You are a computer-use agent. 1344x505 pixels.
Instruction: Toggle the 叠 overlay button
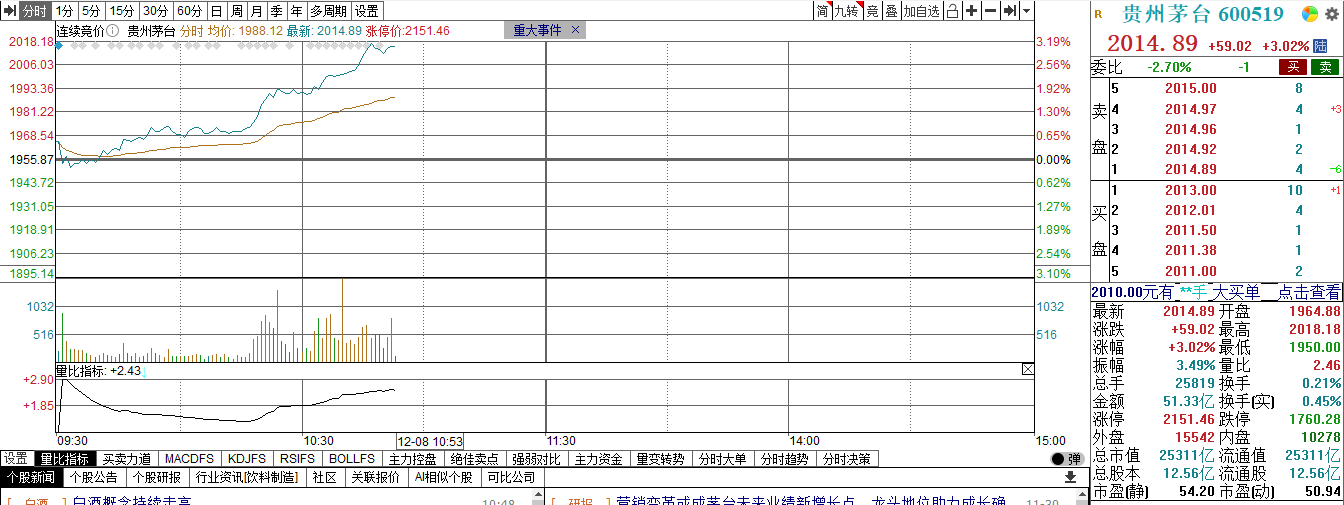coord(891,11)
